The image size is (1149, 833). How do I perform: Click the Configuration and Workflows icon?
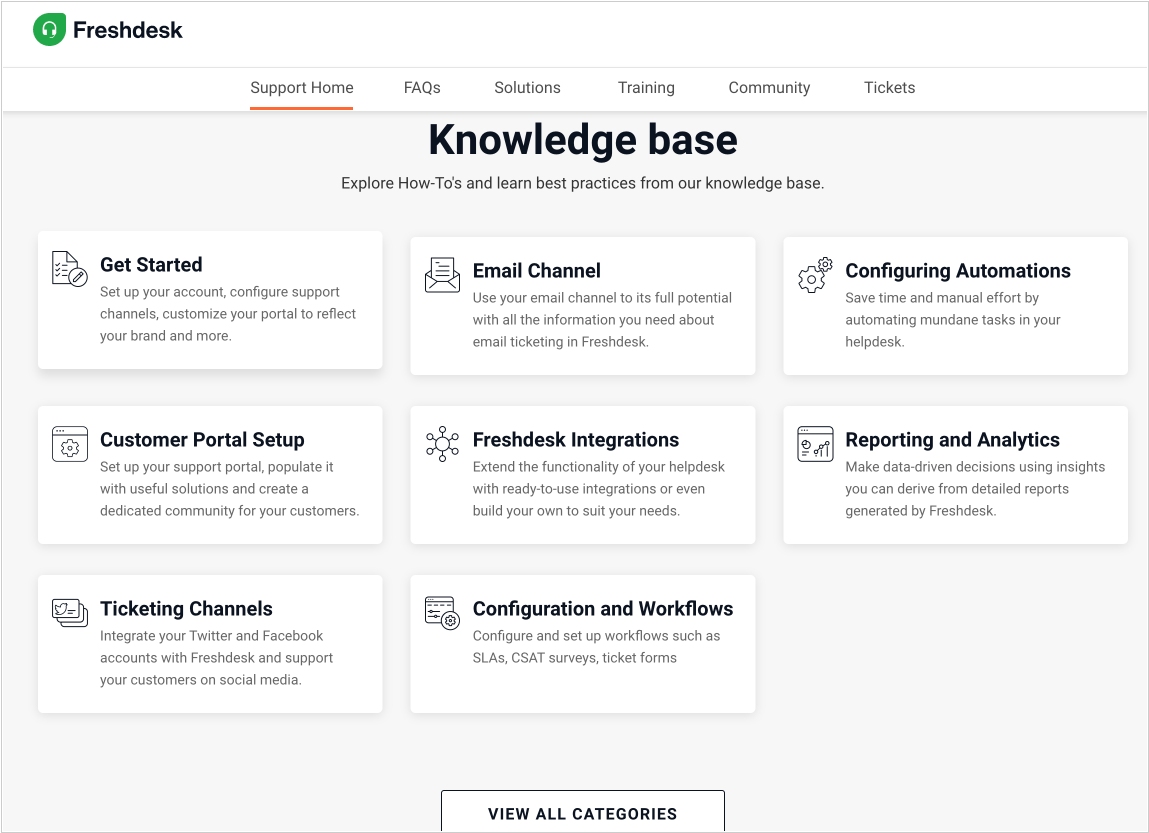[442, 612]
